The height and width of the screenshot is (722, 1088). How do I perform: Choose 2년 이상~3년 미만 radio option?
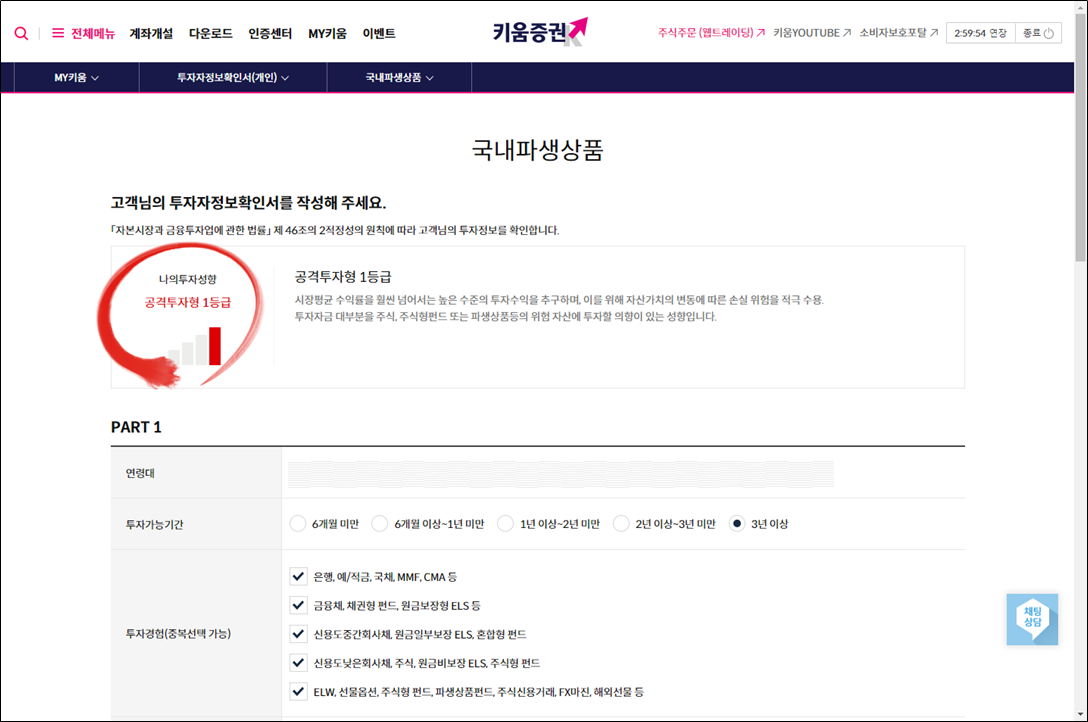click(621, 524)
